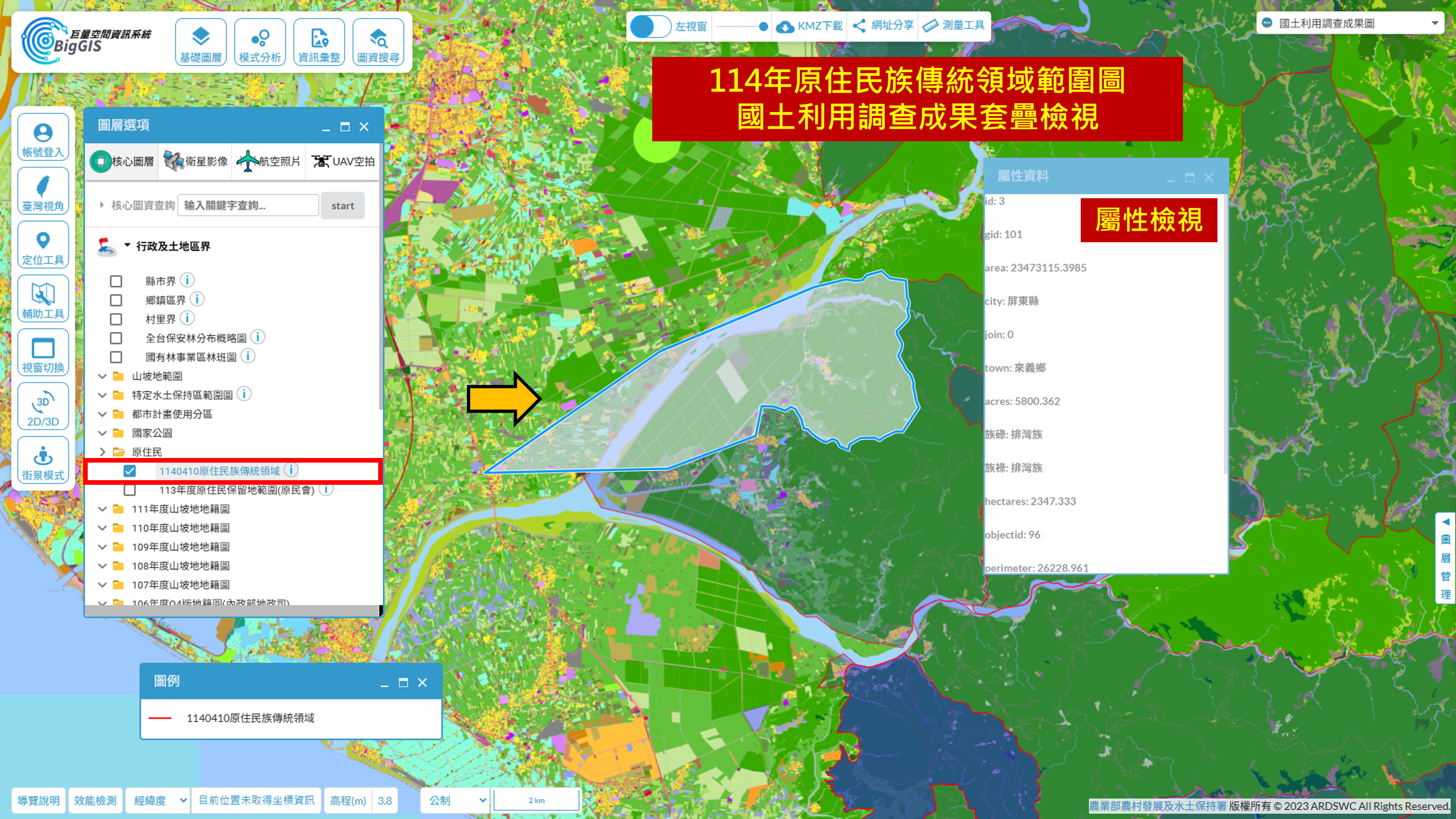1456x819 pixels.
Task: Check 113年度原住民保留地範圍 layer
Action: [x=129, y=490]
